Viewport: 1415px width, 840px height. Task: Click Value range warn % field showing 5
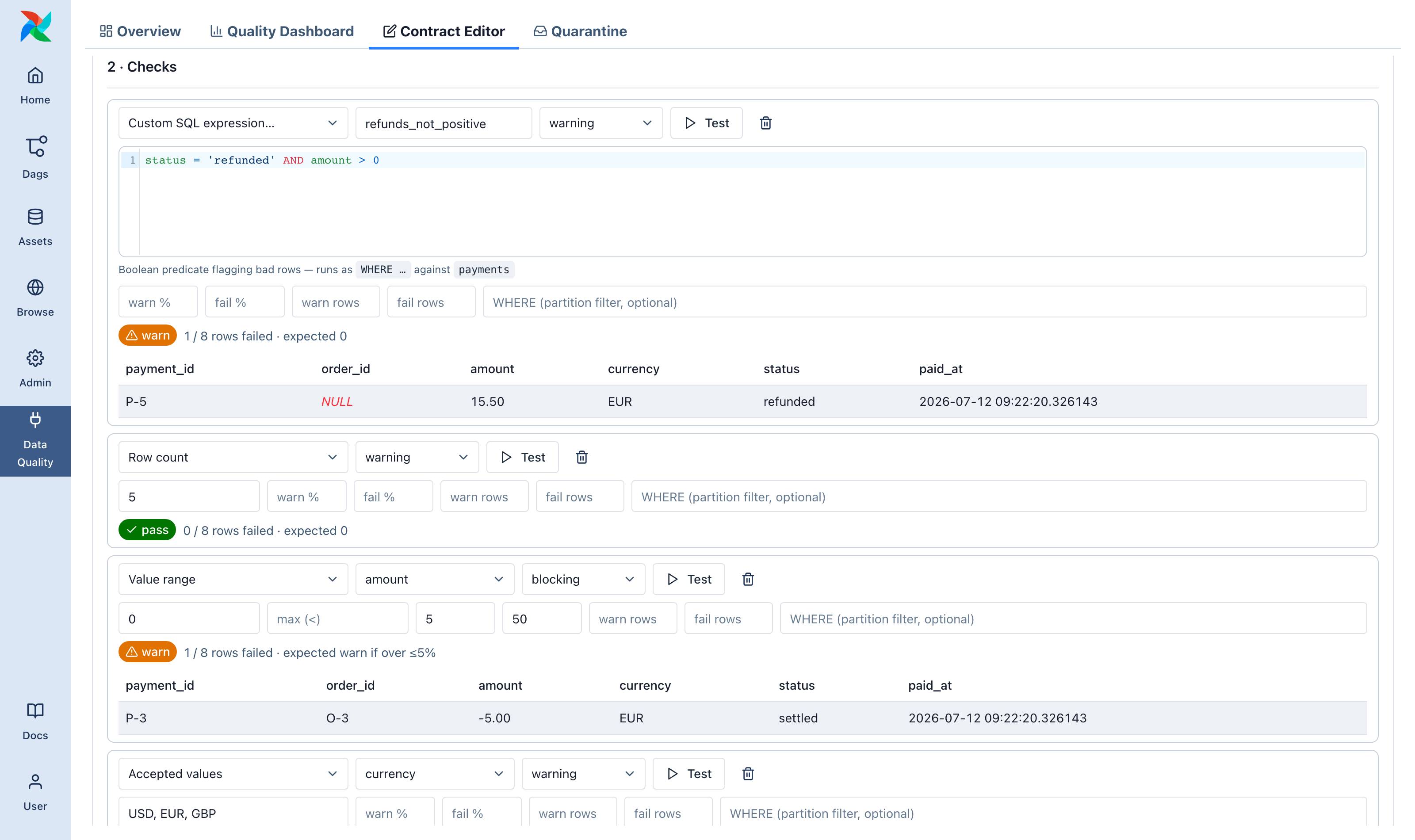pyautogui.click(x=455, y=619)
